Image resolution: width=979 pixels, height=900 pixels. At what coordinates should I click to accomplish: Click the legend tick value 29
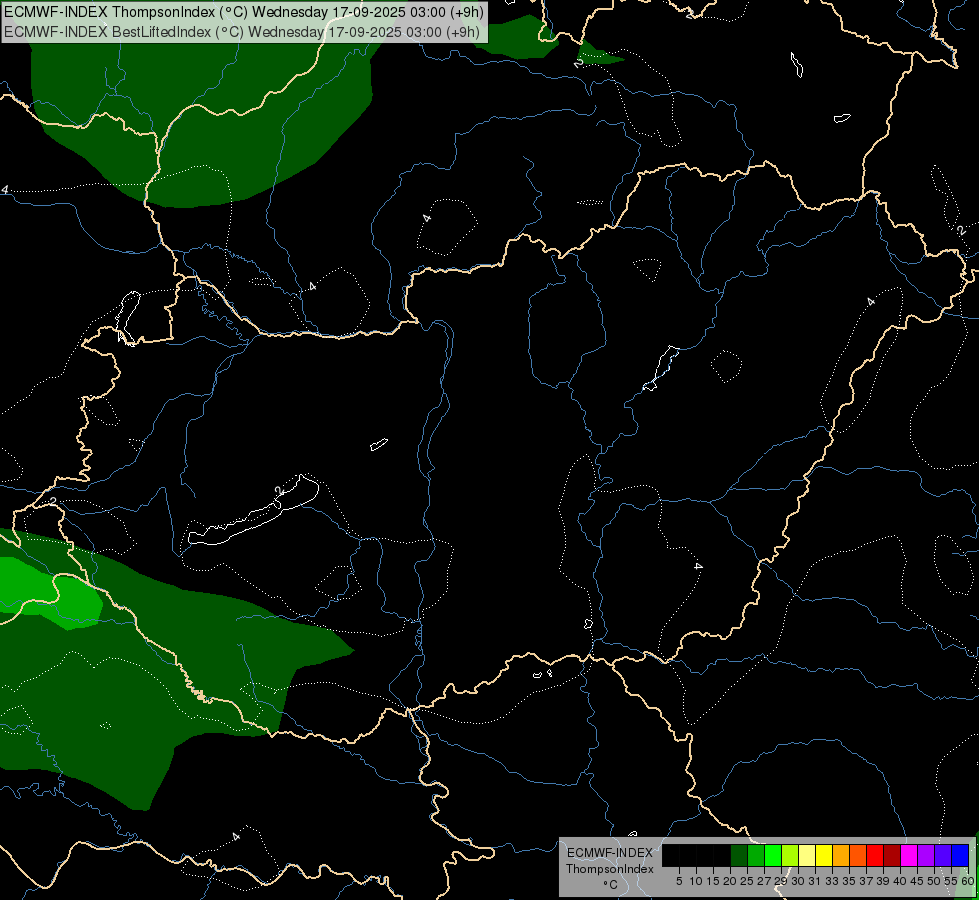[781, 881]
